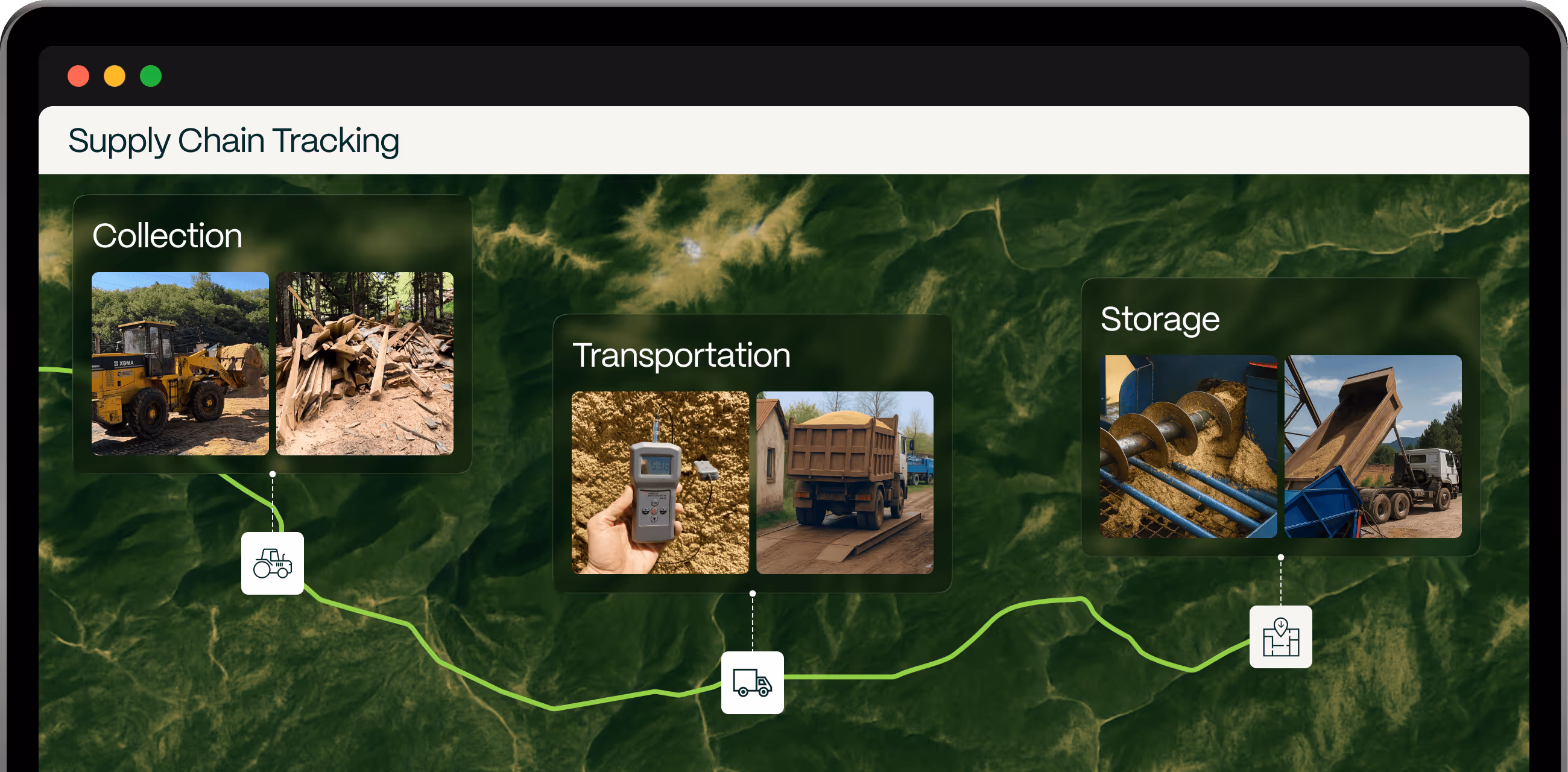The width and height of the screenshot is (1568, 772).
Task: Click the connector dot below Storage card
Action: tap(1281, 557)
